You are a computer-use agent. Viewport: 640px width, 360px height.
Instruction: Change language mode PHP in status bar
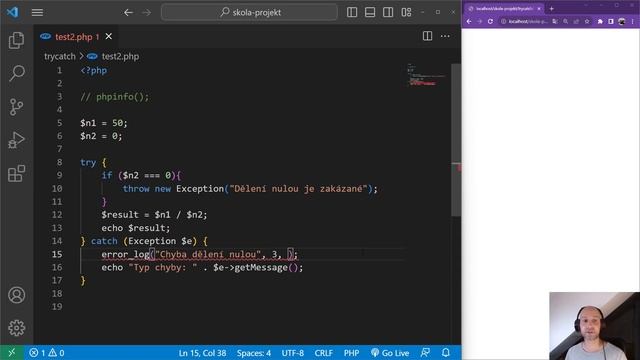tap(351, 353)
